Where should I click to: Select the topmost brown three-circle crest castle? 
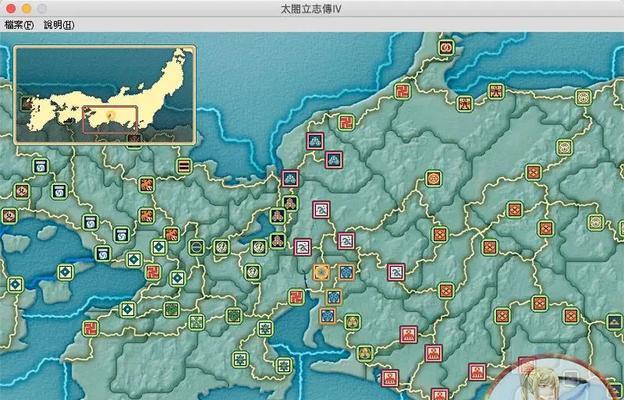pos(291,203)
